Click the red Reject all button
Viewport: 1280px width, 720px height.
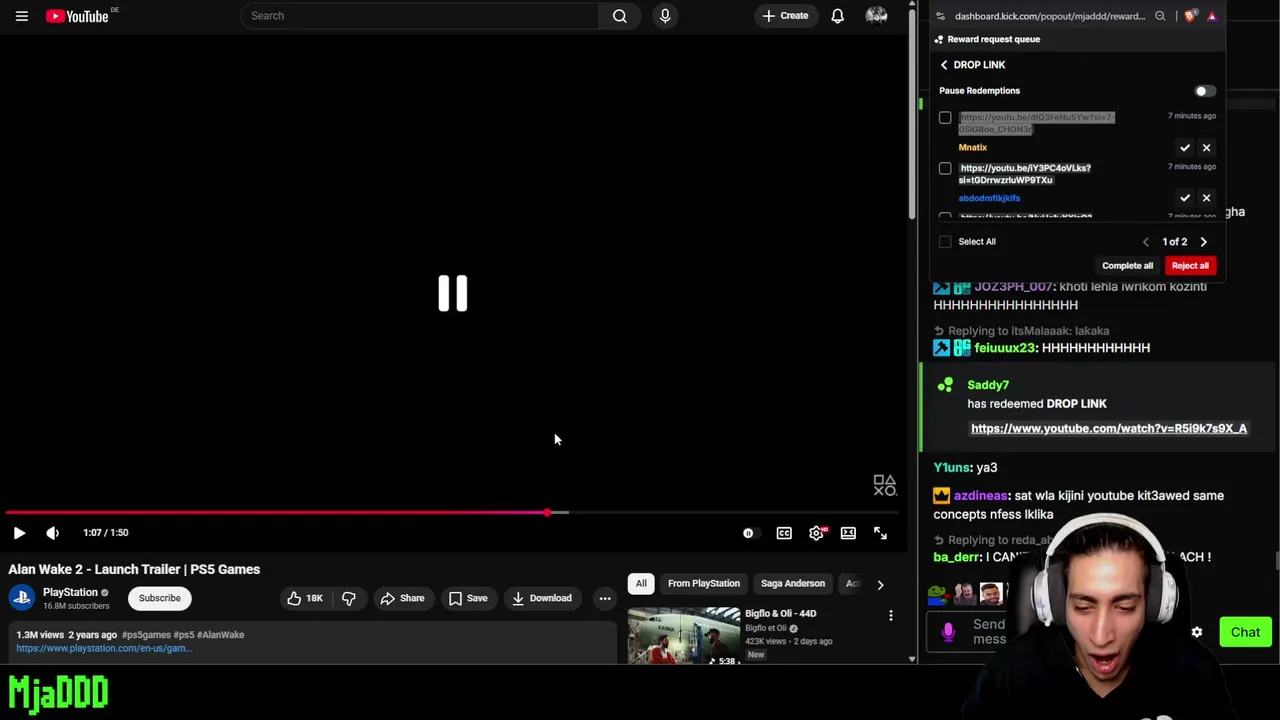pos(1190,266)
